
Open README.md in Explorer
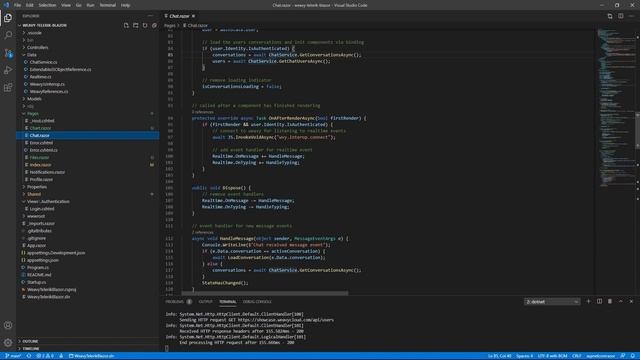tap(39, 275)
